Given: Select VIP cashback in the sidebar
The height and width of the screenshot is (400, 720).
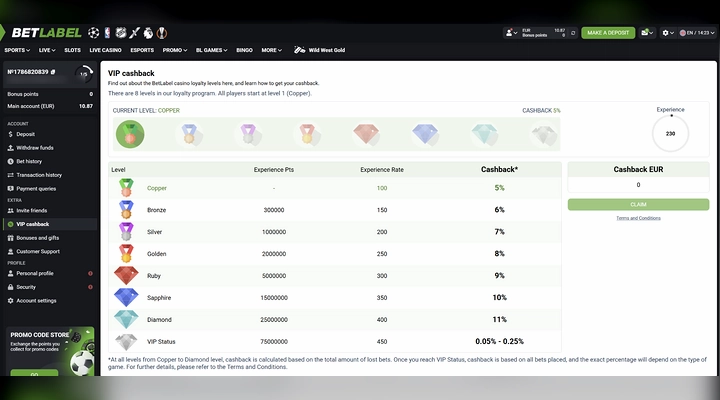Looking at the screenshot, I should pyautogui.click(x=50, y=224).
